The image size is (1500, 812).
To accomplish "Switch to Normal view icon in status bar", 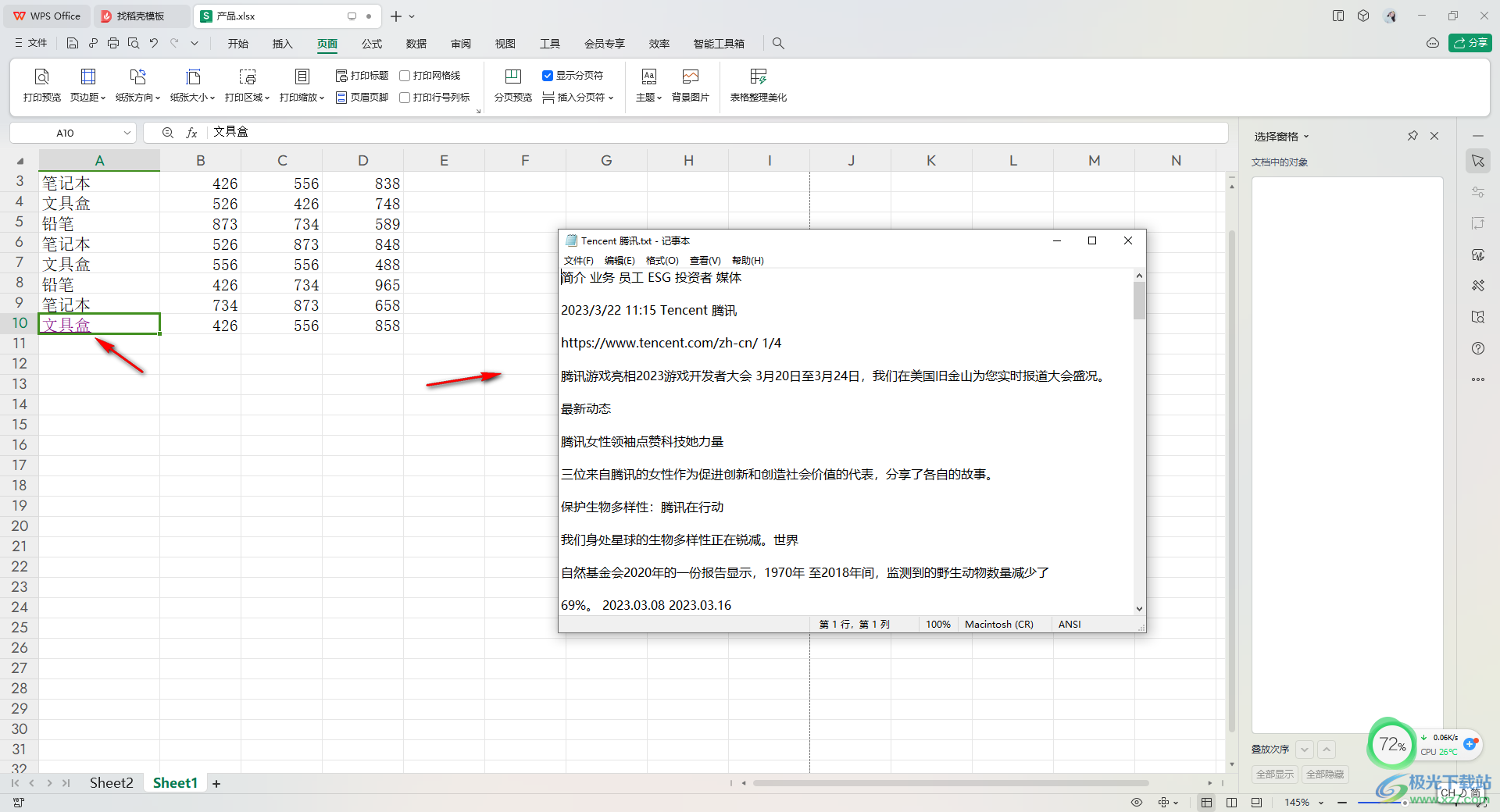I will (1207, 803).
